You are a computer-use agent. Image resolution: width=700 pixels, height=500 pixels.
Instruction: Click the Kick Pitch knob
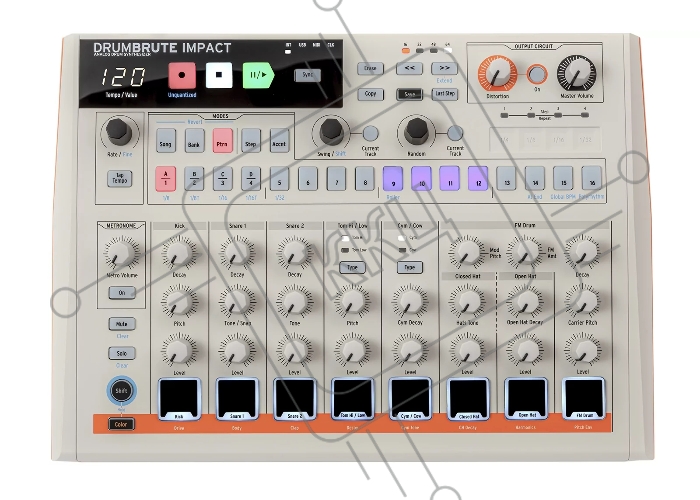coord(179,301)
